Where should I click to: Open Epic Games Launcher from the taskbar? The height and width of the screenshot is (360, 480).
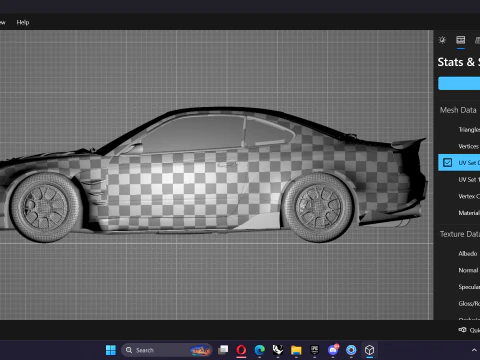(314, 350)
